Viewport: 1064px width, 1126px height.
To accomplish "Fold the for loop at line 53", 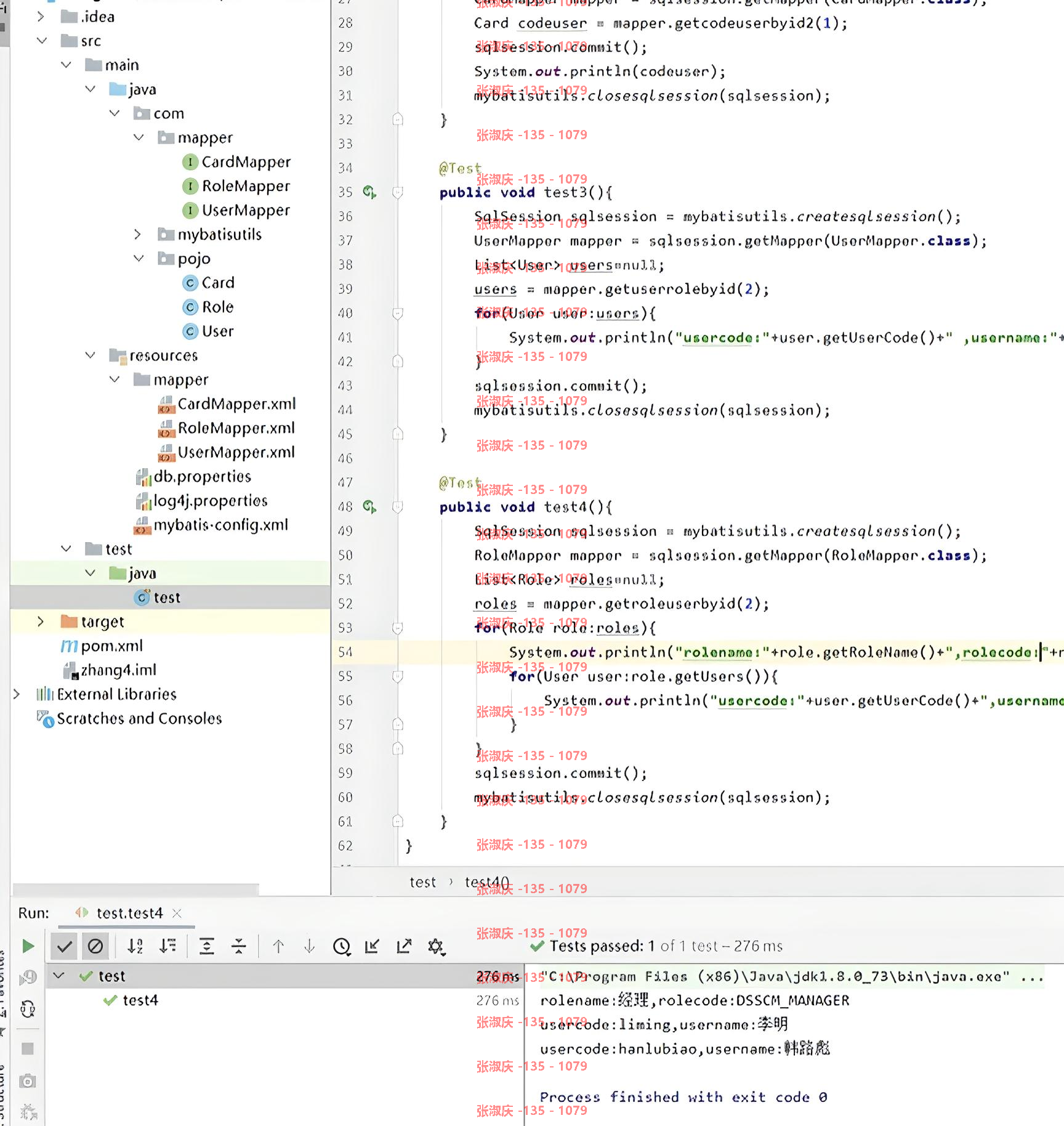I will click(x=398, y=628).
